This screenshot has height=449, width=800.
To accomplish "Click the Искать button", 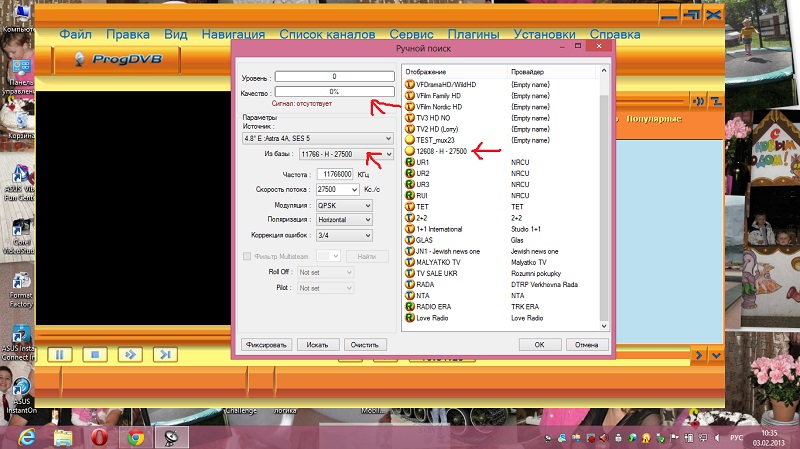I will click(x=318, y=344).
